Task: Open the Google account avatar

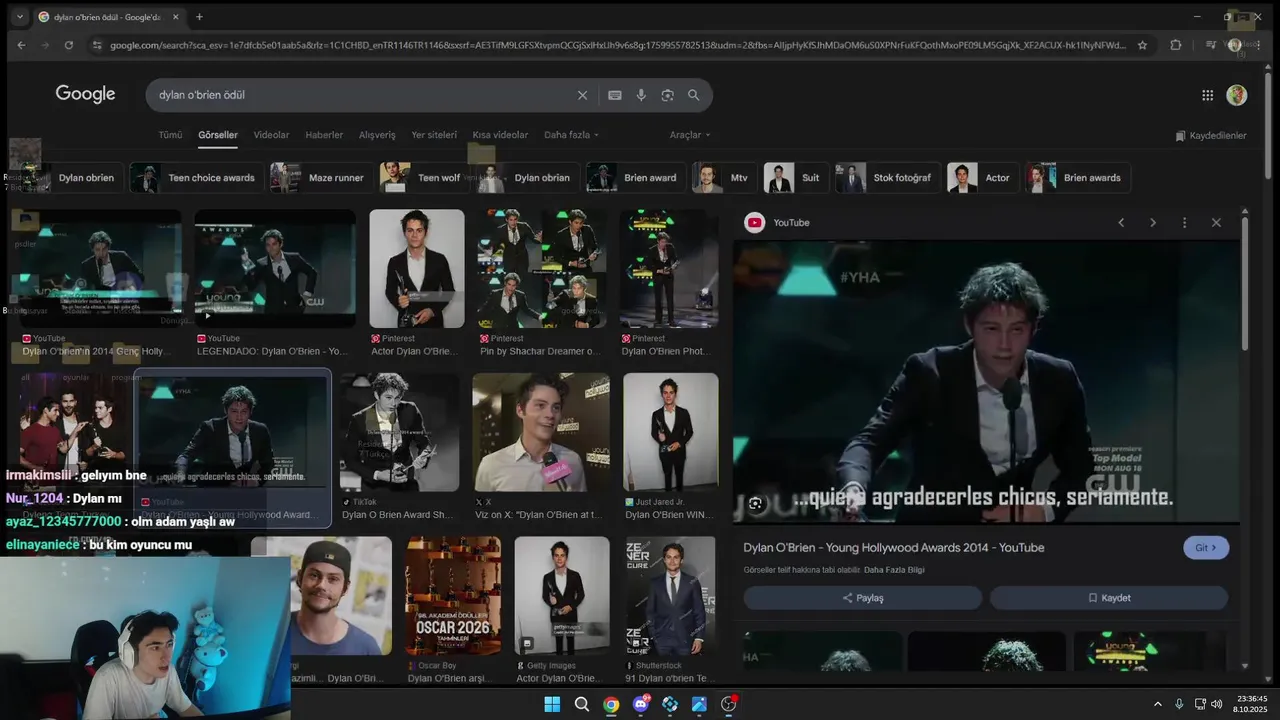Action: [1237, 95]
